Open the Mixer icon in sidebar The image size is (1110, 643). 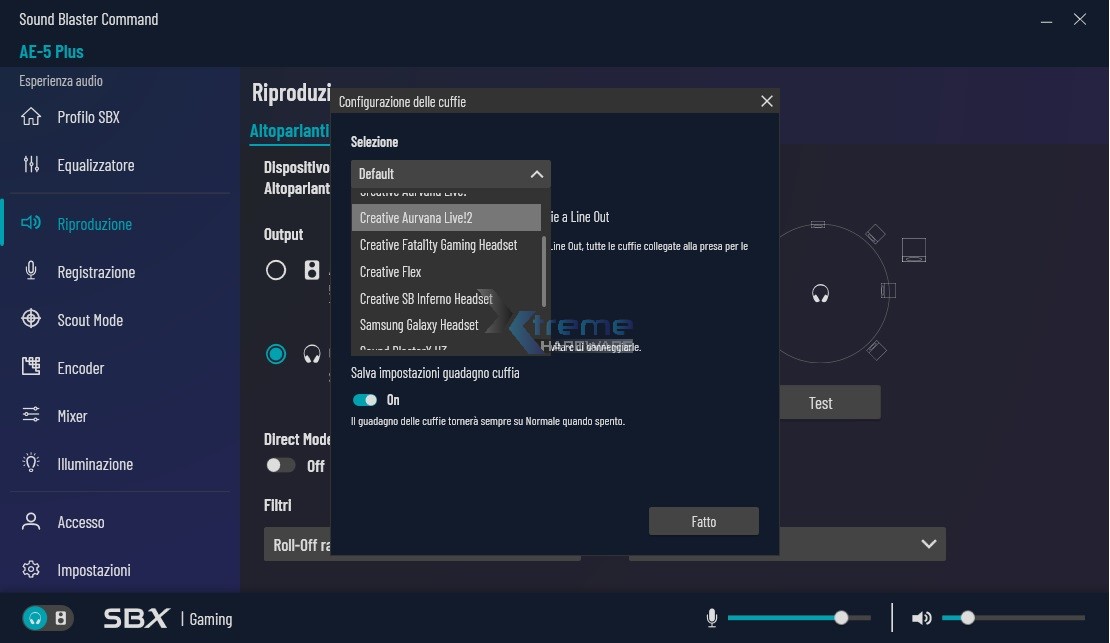[x=31, y=416]
